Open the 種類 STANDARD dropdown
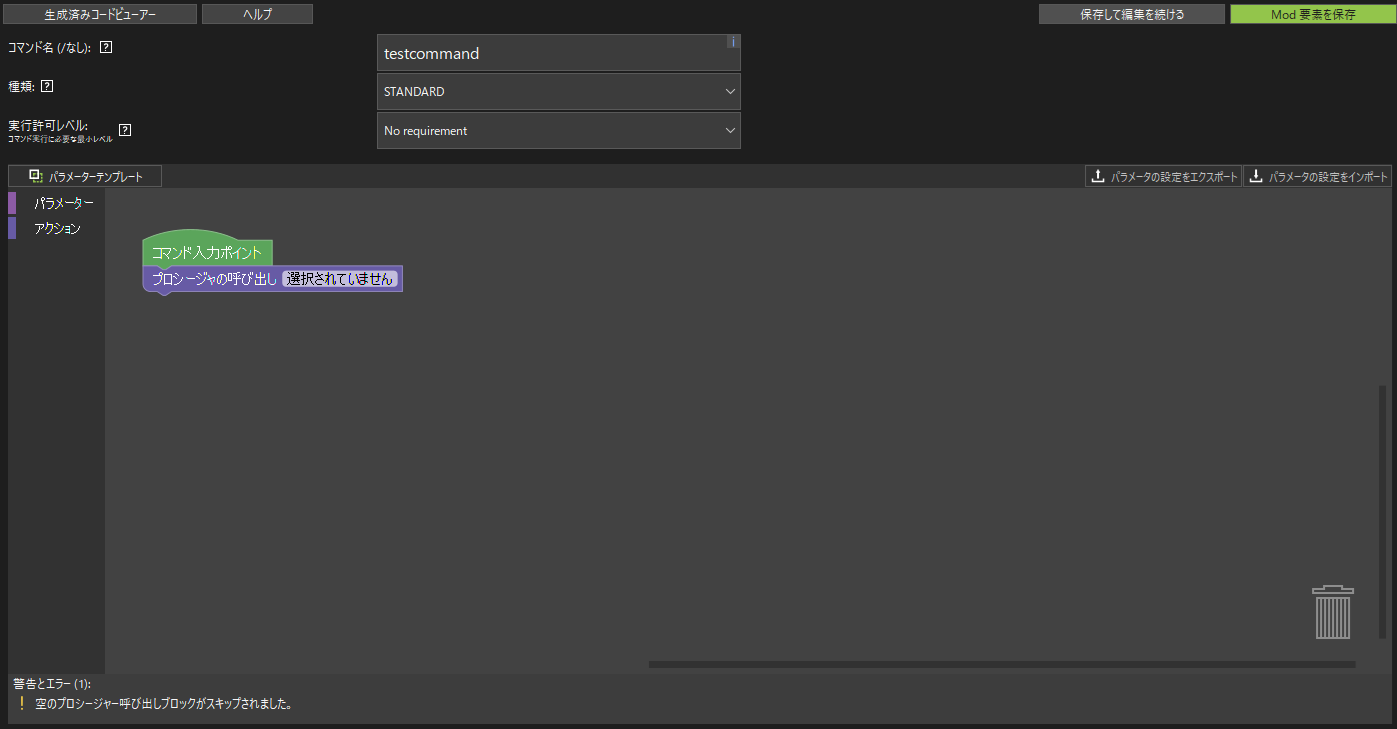Viewport: 1397px width, 729px height. click(x=558, y=92)
